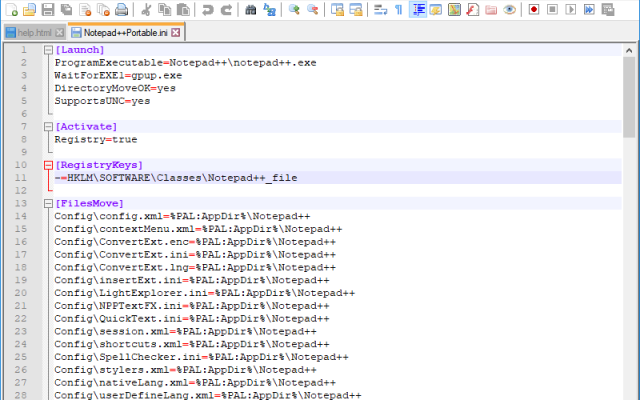This screenshot has height=400, width=640.
Task: Click the Config\NPPTextFX.ini line
Action: click(x=192, y=306)
